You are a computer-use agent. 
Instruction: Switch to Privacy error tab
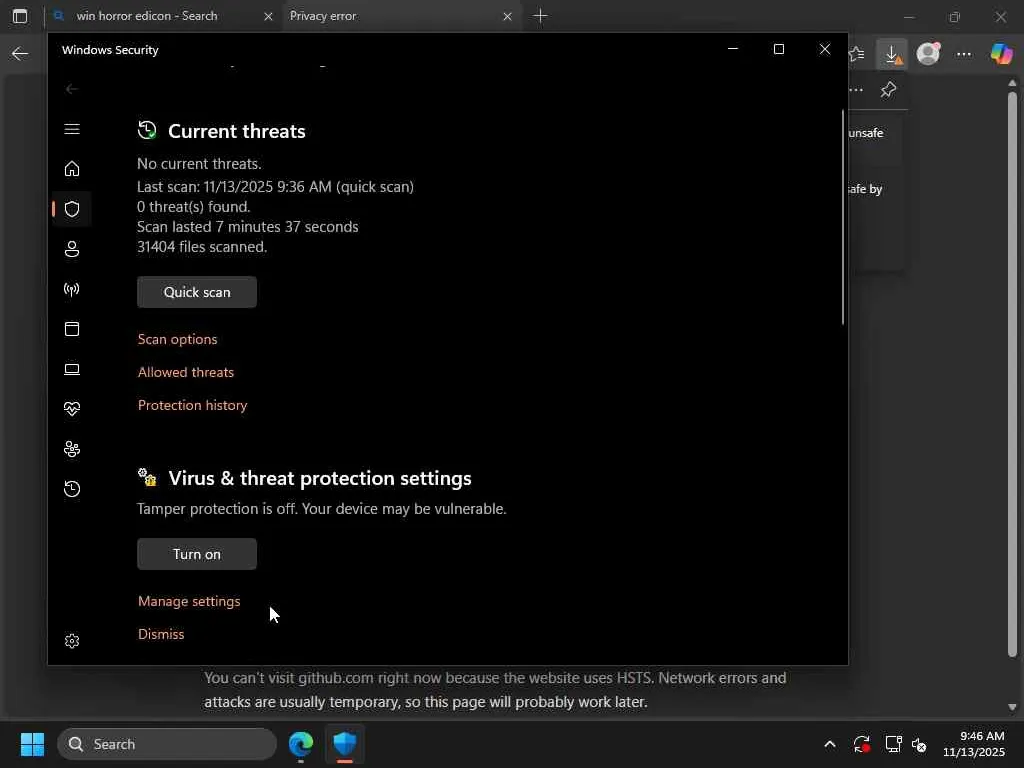coord(391,16)
